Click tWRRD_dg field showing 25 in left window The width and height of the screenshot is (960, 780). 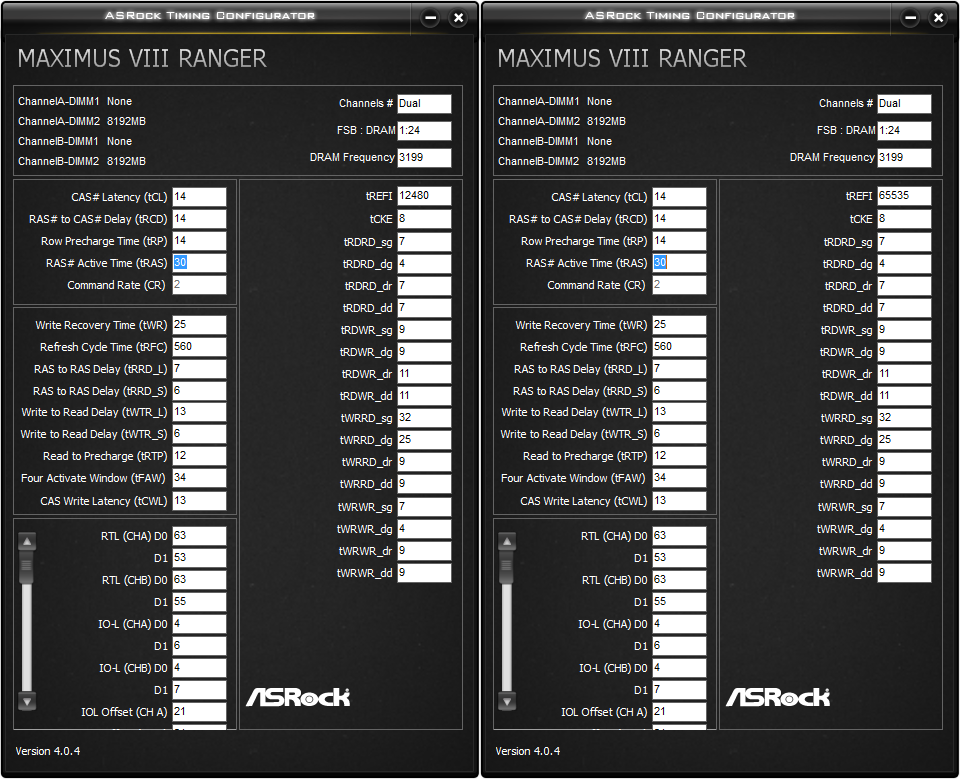click(x=424, y=440)
